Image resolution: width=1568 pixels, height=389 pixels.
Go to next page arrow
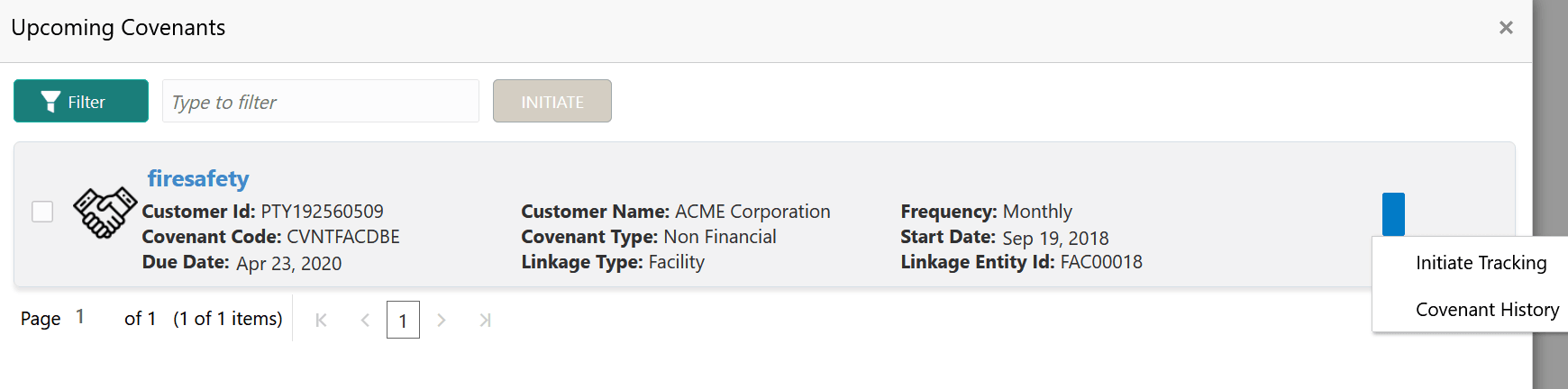pos(442,320)
